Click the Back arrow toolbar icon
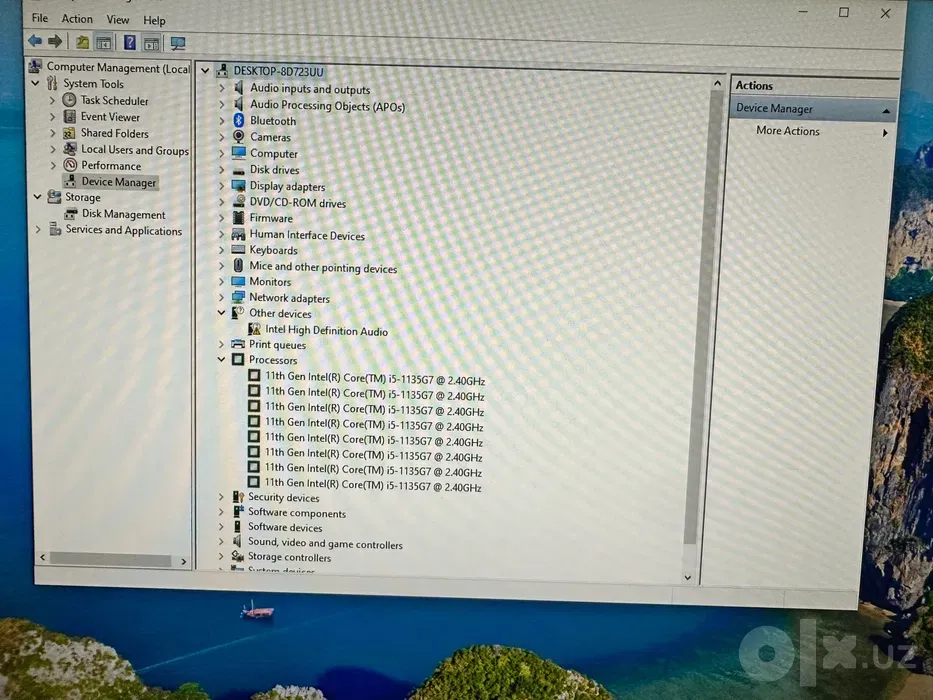The height and width of the screenshot is (700, 933). pyautogui.click(x=35, y=41)
